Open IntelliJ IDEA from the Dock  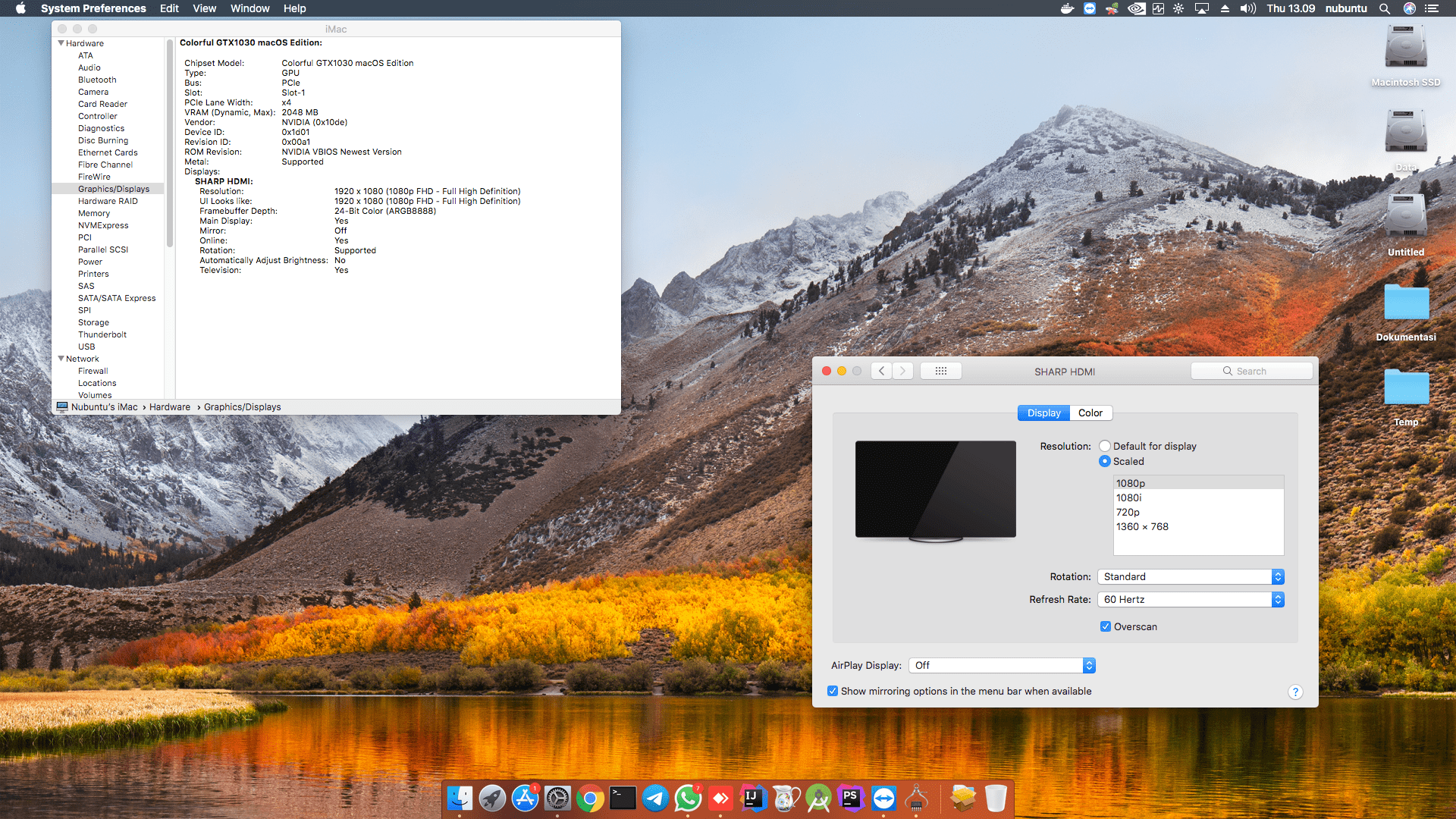(x=752, y=798)
